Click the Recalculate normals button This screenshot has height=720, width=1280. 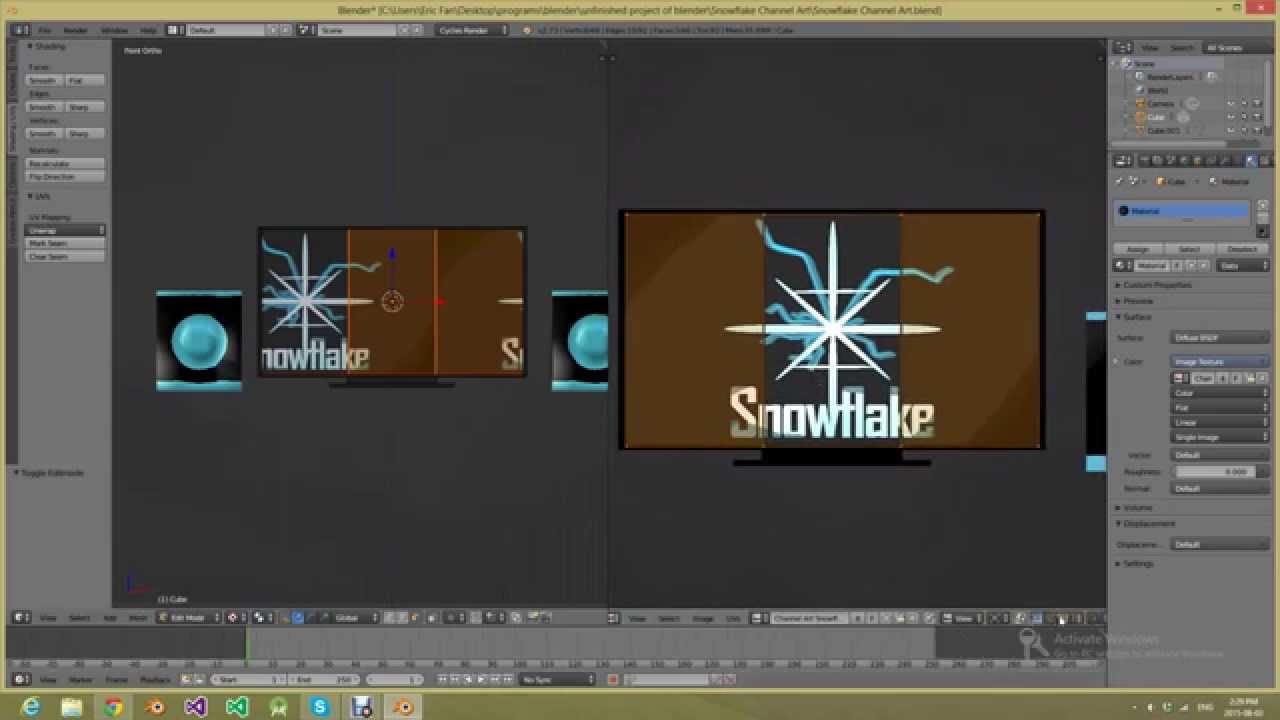pyautogui.click(x=65, y=163)
